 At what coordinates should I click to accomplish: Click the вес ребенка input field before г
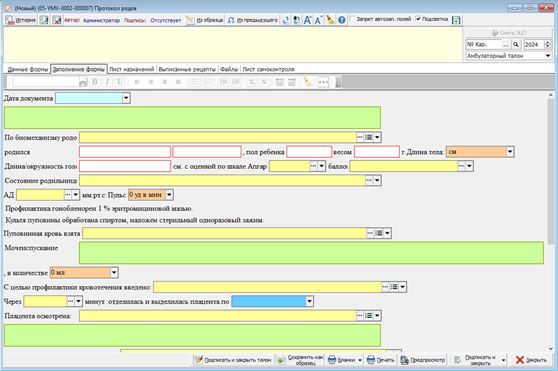click(x=377, y=152)
